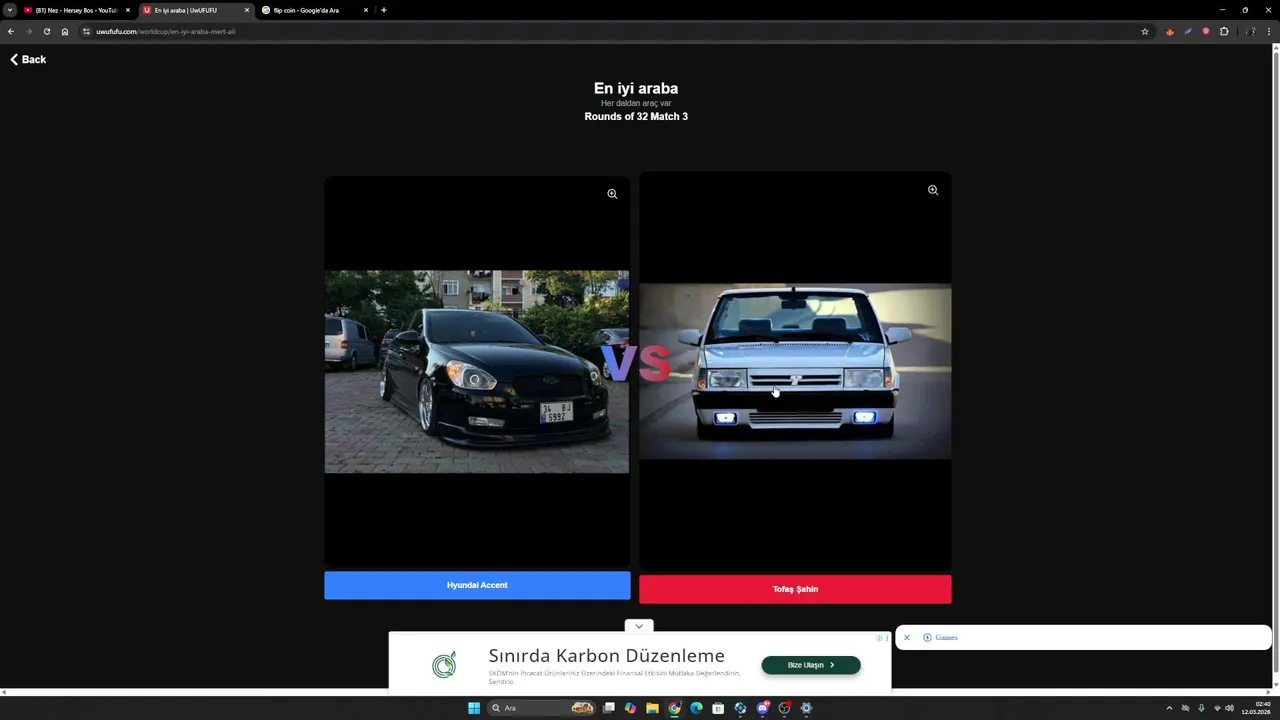Open File Explorer from taskbar
The height and width of the screenshot is (720, 1280).
(x=652, y=708)
